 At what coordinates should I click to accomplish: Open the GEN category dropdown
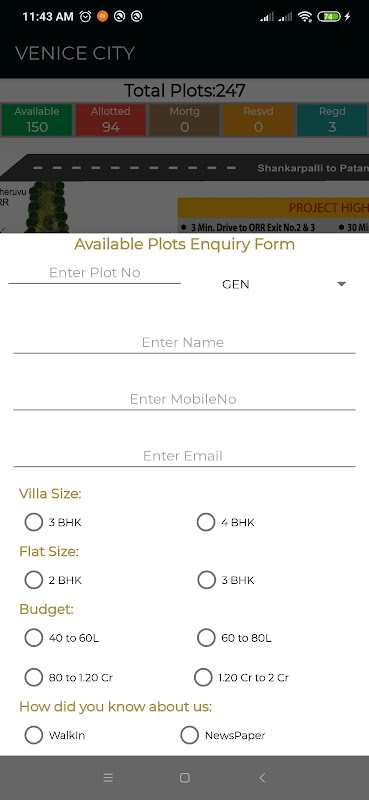coord(282,284)
